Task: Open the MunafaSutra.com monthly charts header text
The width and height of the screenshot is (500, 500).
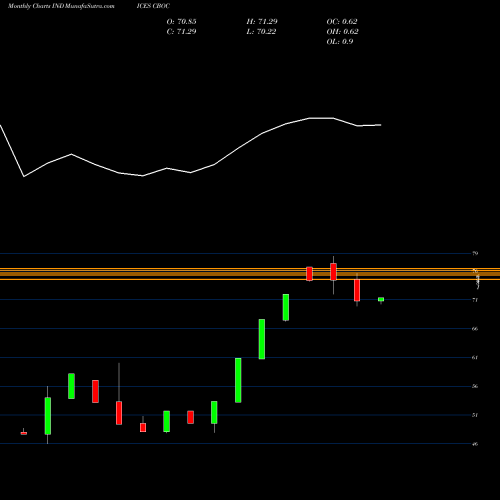Action: click(x=61, y=6)
